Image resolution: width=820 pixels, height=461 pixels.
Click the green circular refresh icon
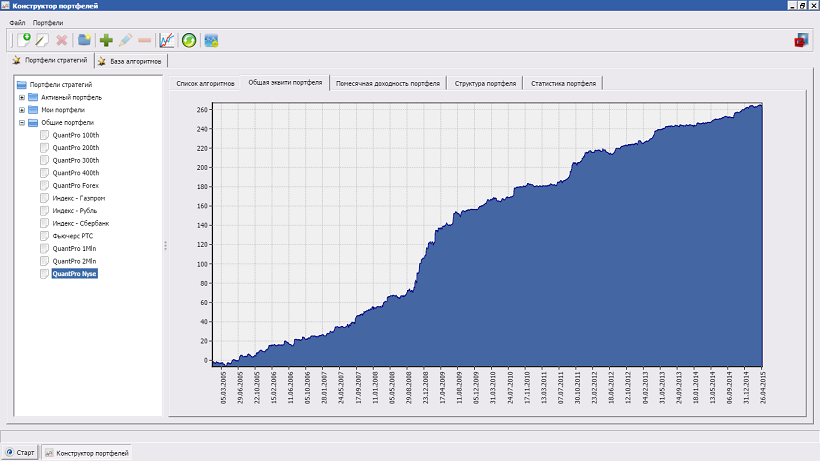pos(189,40)
